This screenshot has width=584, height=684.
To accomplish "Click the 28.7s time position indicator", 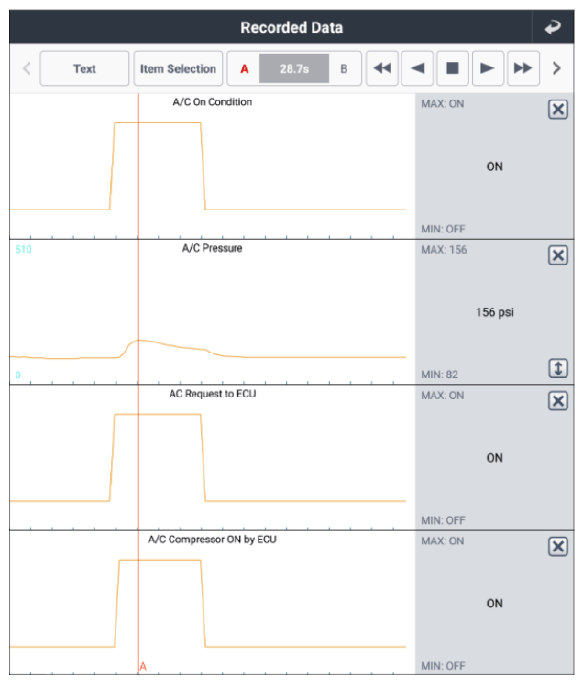I will [x=294, y=68].
